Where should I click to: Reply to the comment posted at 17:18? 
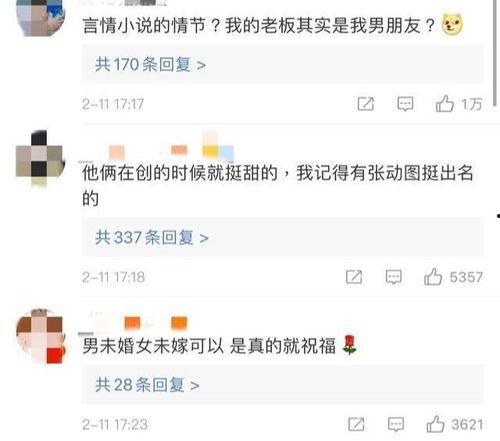[x=394, y=277]
